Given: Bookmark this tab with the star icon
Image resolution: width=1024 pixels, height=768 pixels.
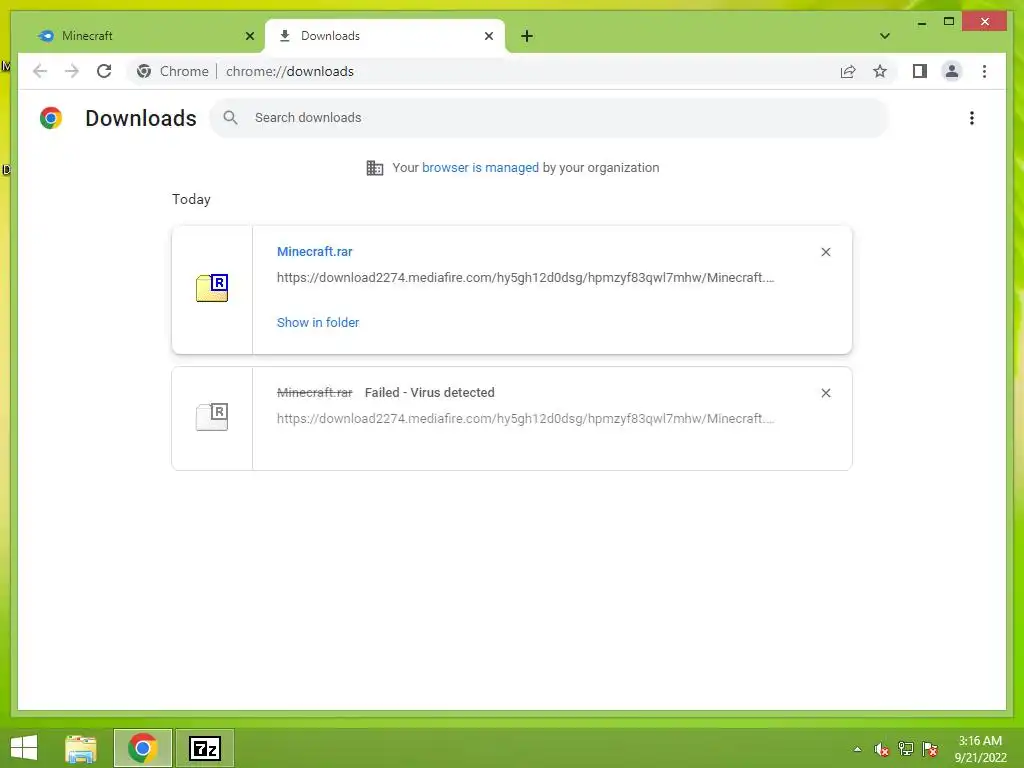Looking at the screenshot, I should [x=880, y=71].
